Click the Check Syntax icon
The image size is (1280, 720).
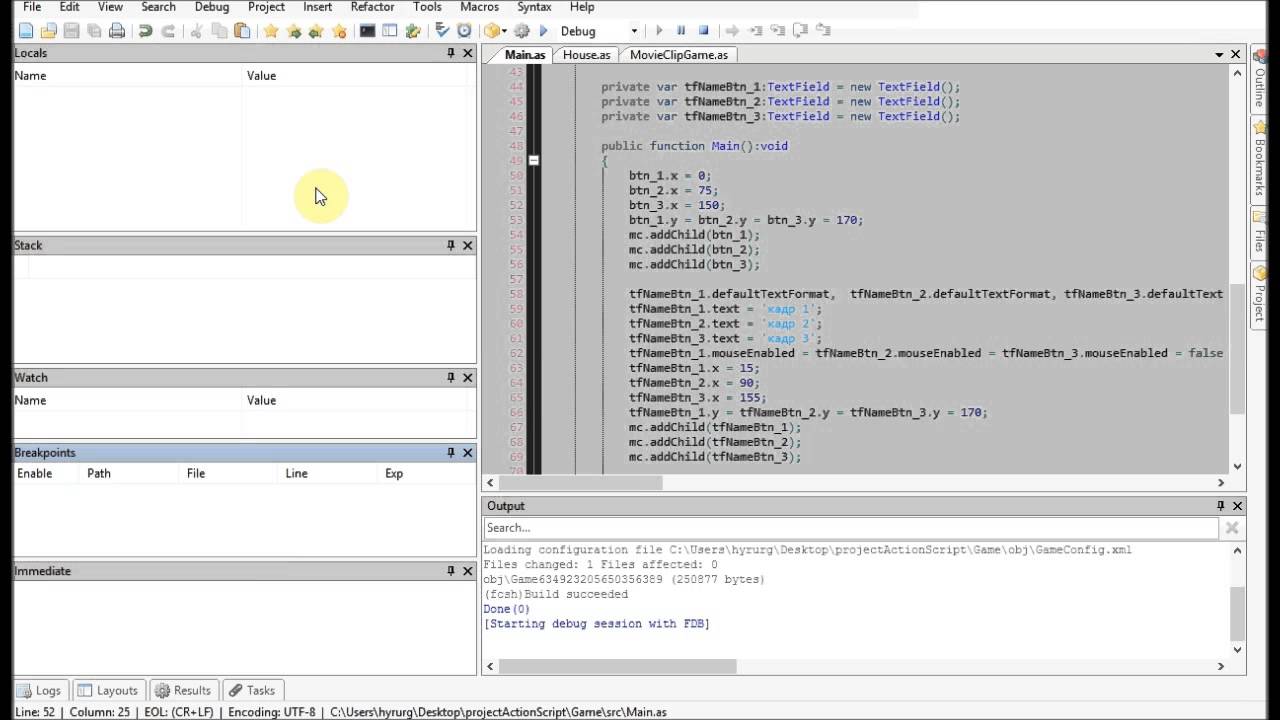442,31
